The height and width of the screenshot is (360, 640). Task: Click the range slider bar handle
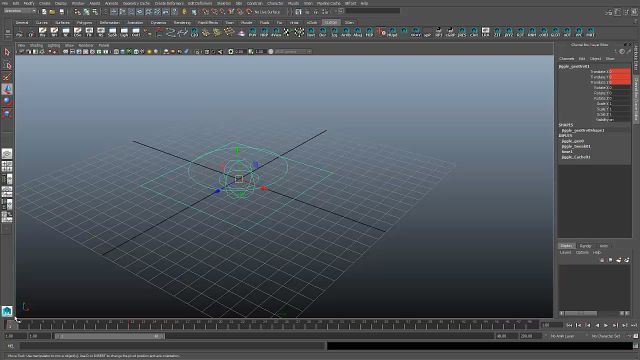109,336
